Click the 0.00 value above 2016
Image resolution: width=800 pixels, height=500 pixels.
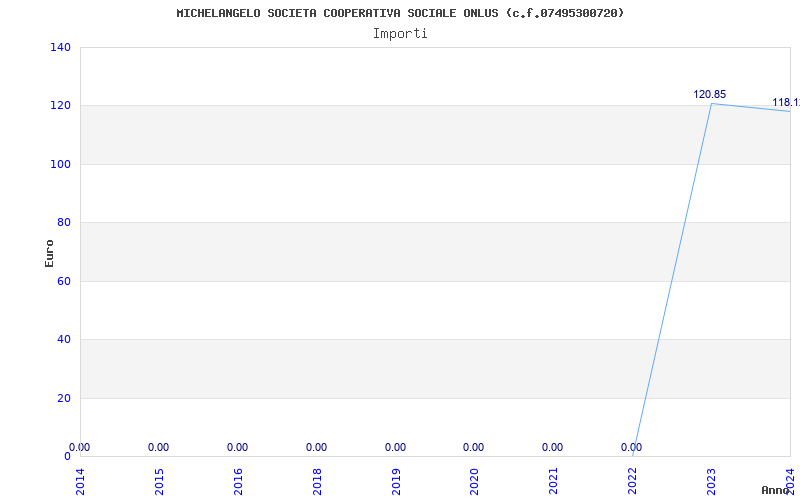237,447
